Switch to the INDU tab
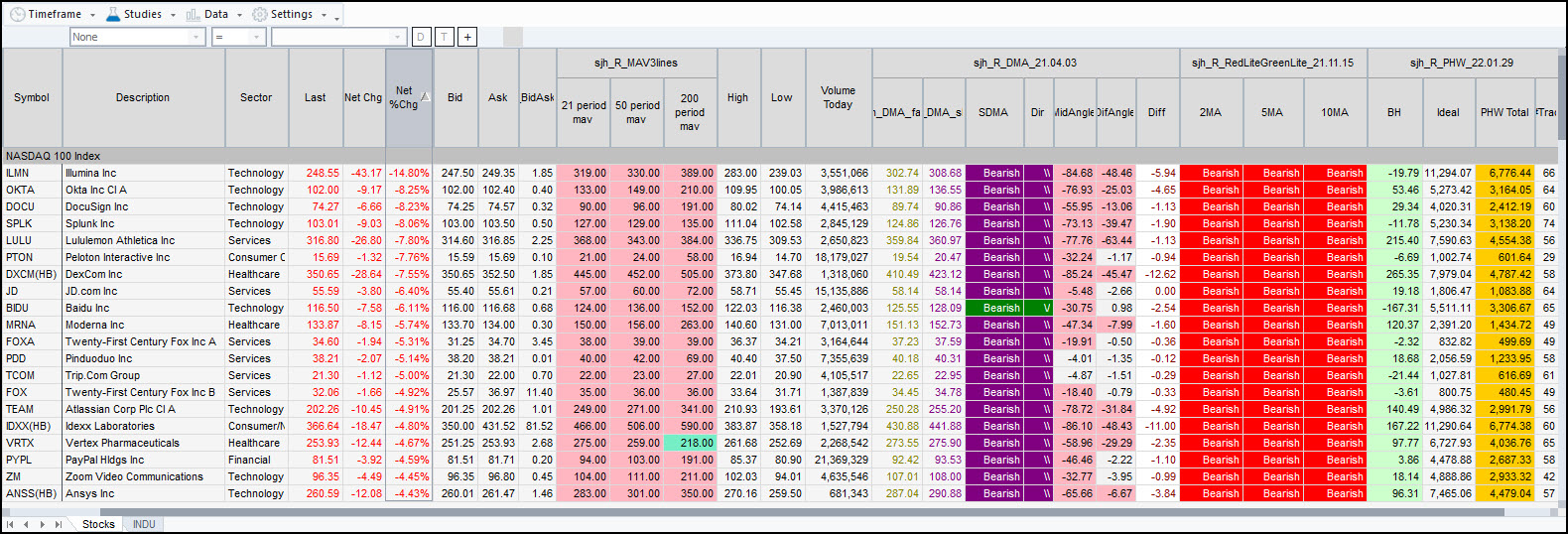The image size is (1568, 534). tap(144, 524)
